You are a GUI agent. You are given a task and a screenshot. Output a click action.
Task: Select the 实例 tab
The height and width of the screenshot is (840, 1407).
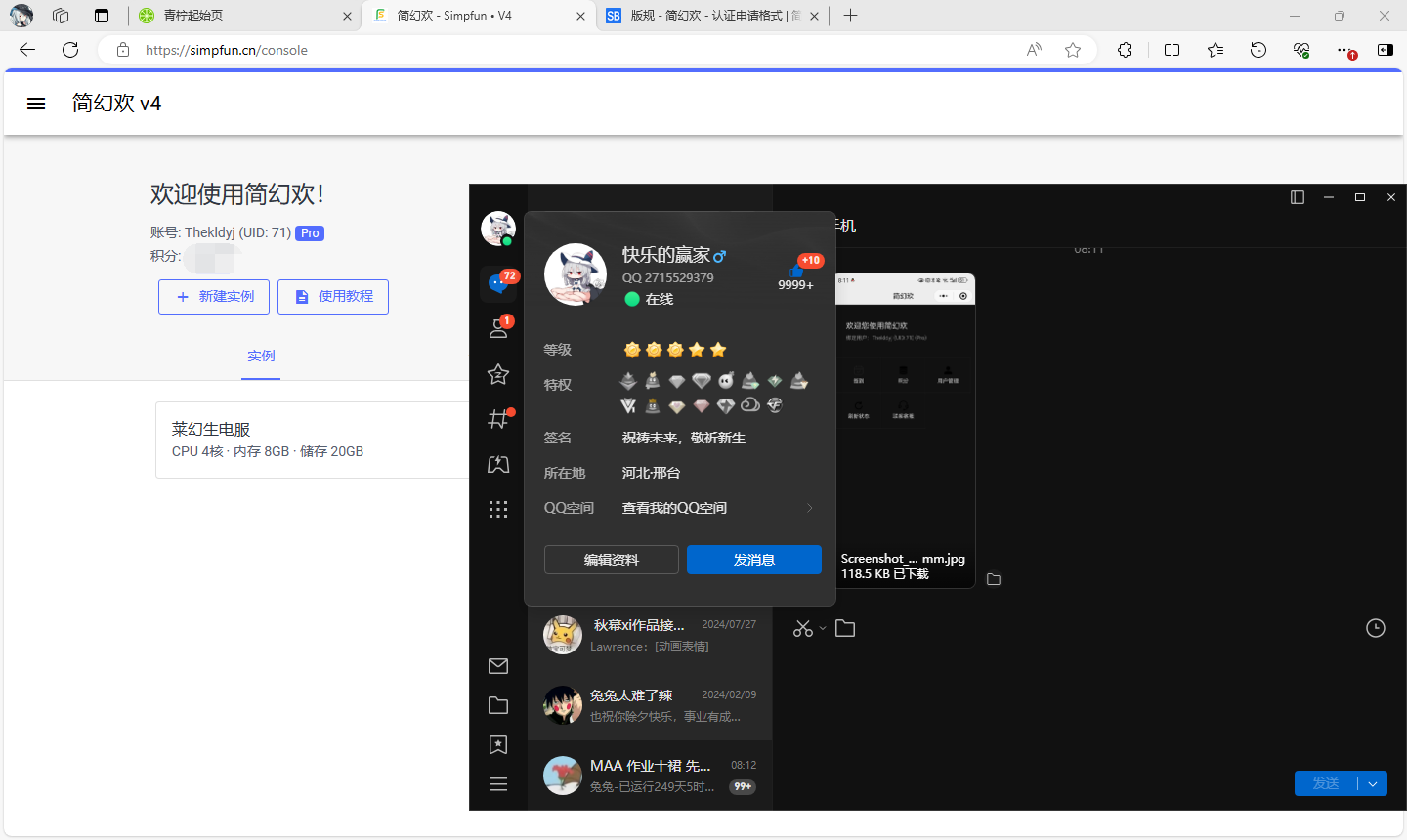coord(261,357)
